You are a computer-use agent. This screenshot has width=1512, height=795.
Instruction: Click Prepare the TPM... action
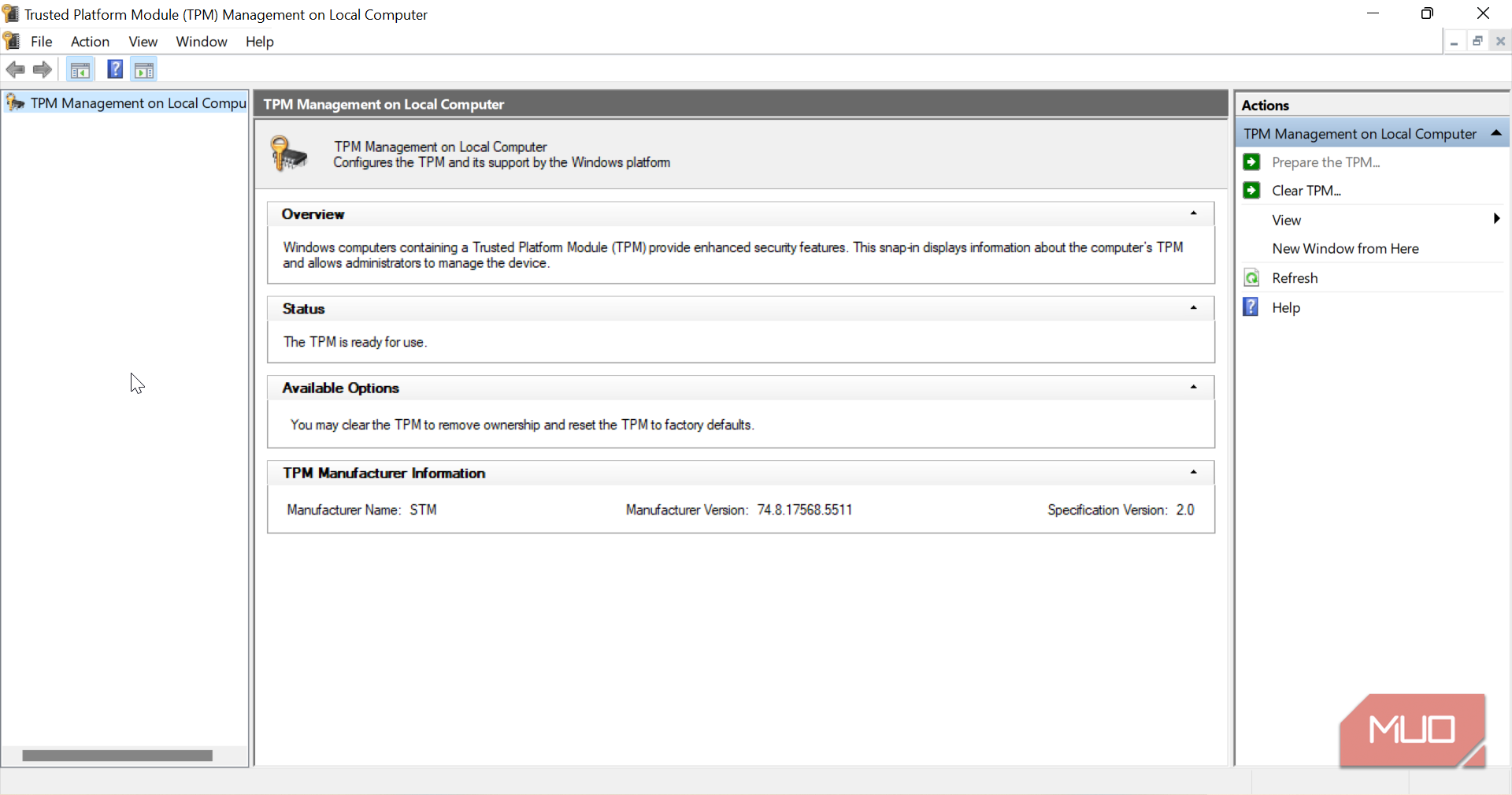click(1325, 162)
